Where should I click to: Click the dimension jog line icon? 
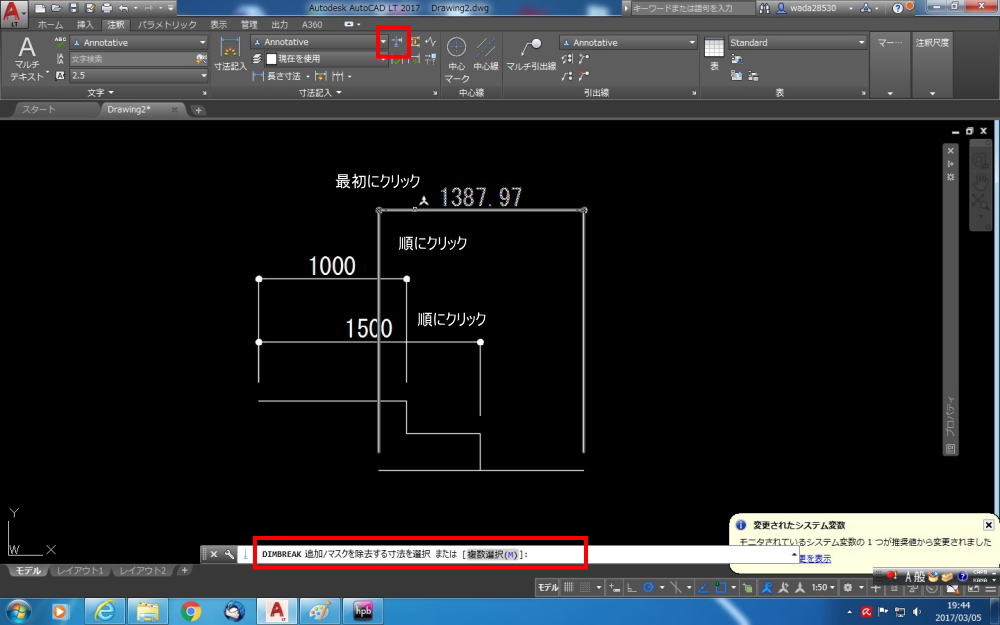pyautogui.click(x=431, y=42)
